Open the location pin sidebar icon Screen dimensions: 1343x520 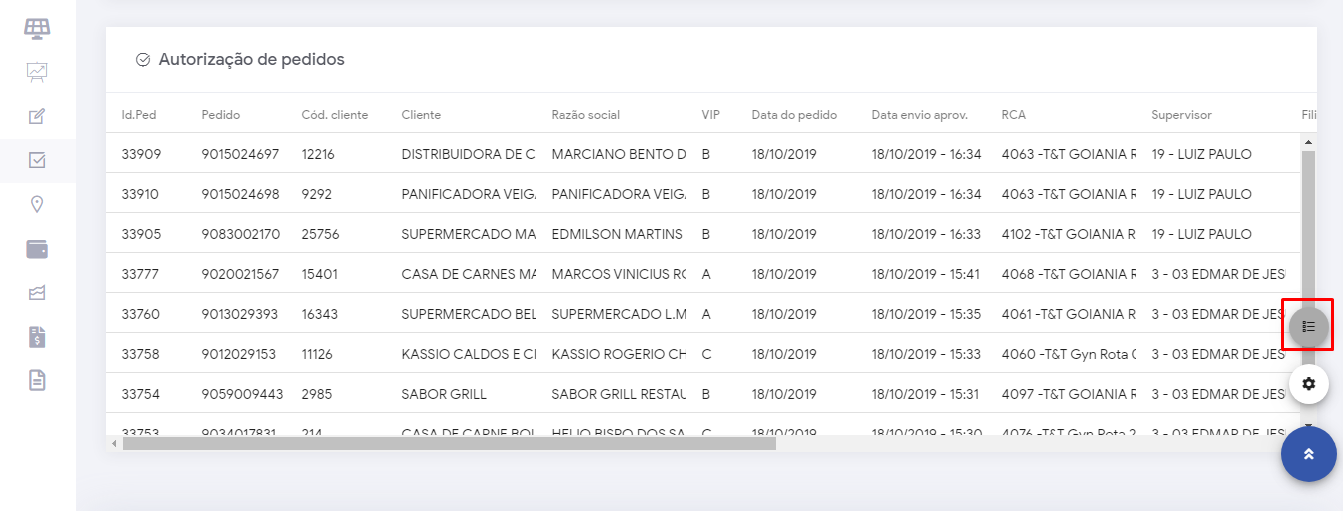37,204
